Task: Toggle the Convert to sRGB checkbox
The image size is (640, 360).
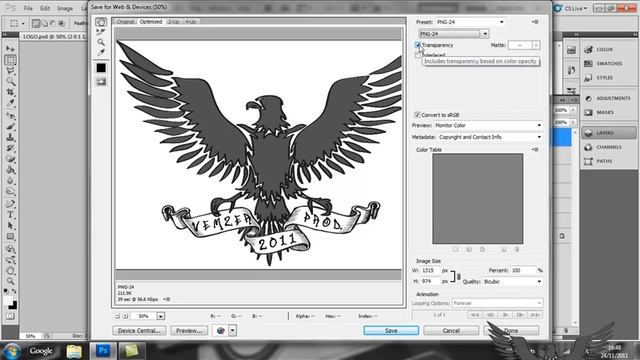Action: [417, 115]
